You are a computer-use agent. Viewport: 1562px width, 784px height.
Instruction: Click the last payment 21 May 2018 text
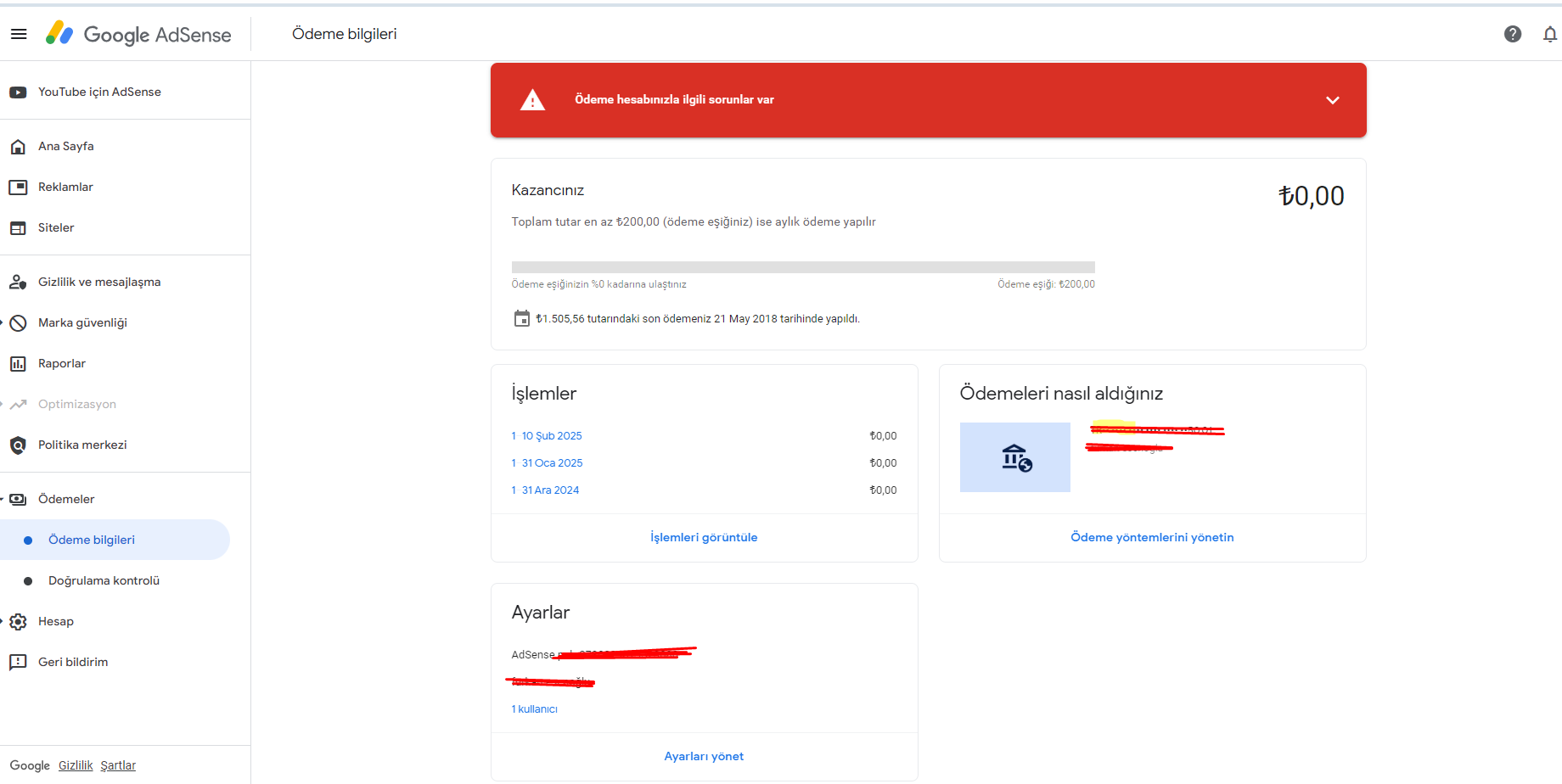coord(698,318)
